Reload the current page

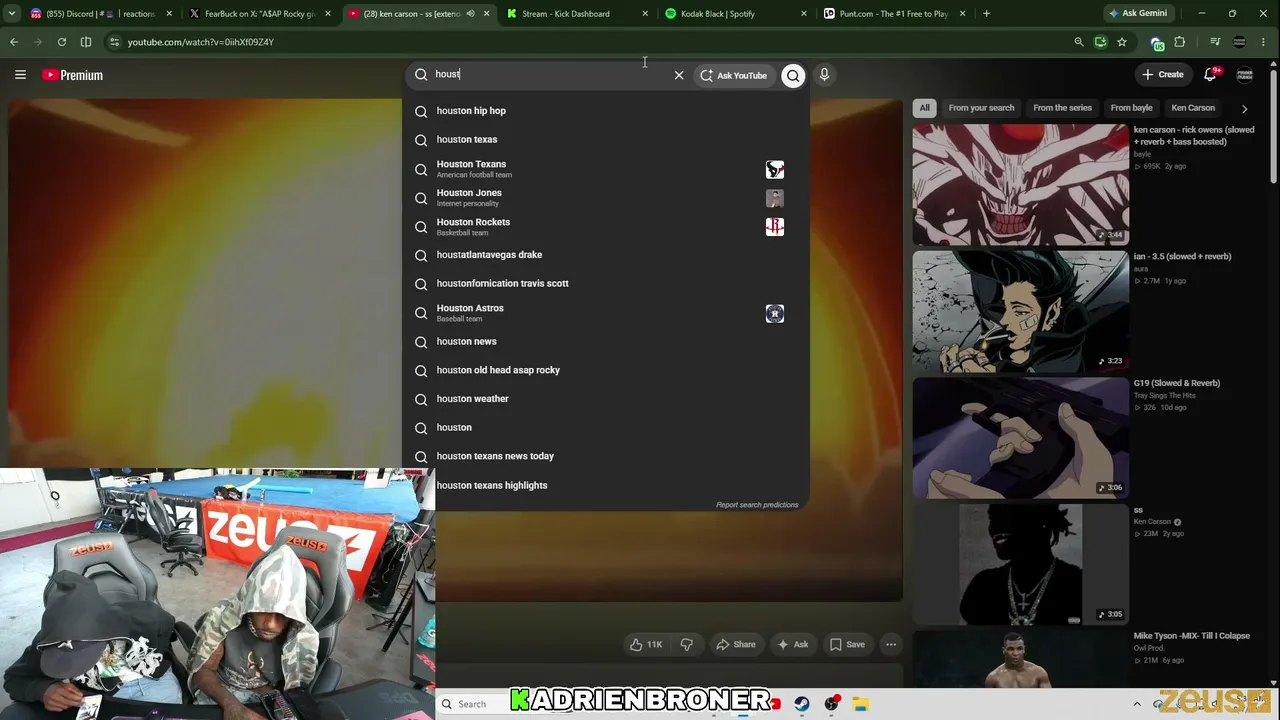[62, 42]
